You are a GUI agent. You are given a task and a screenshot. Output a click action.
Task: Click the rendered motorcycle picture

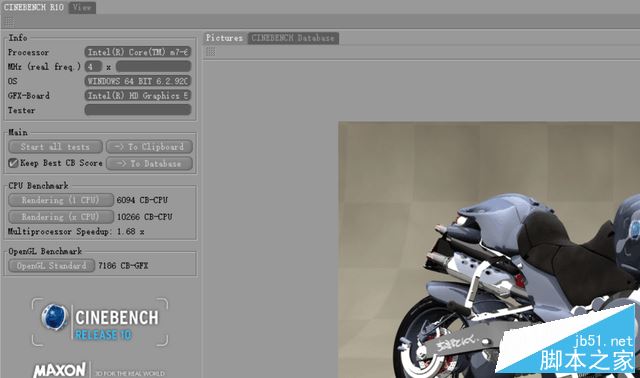pos(489,250)
